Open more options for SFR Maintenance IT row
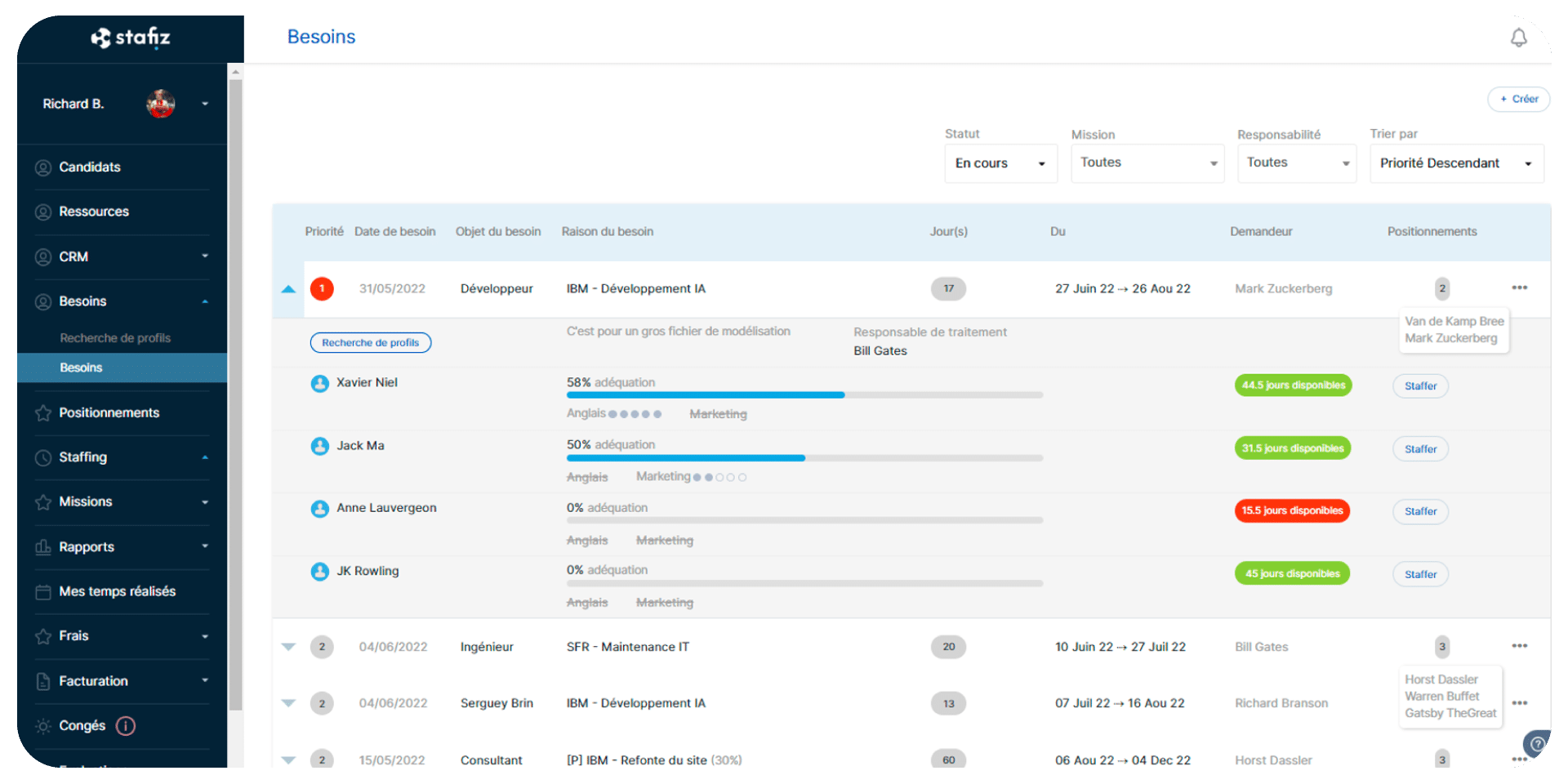Screen dimensions: 1568x784 tap(1519, 646)
